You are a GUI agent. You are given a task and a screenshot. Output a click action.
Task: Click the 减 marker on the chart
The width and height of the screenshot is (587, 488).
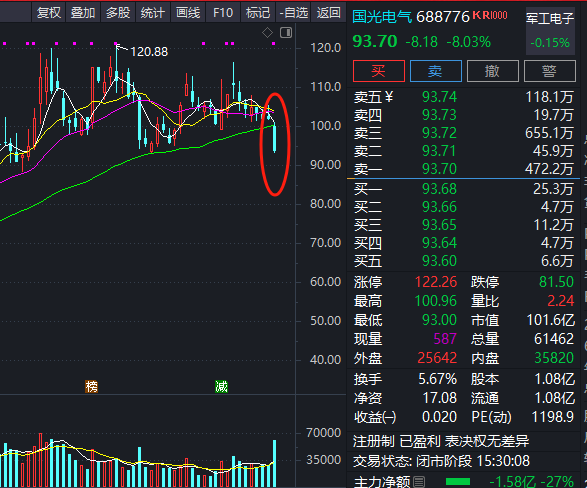(x=221, y=386)
